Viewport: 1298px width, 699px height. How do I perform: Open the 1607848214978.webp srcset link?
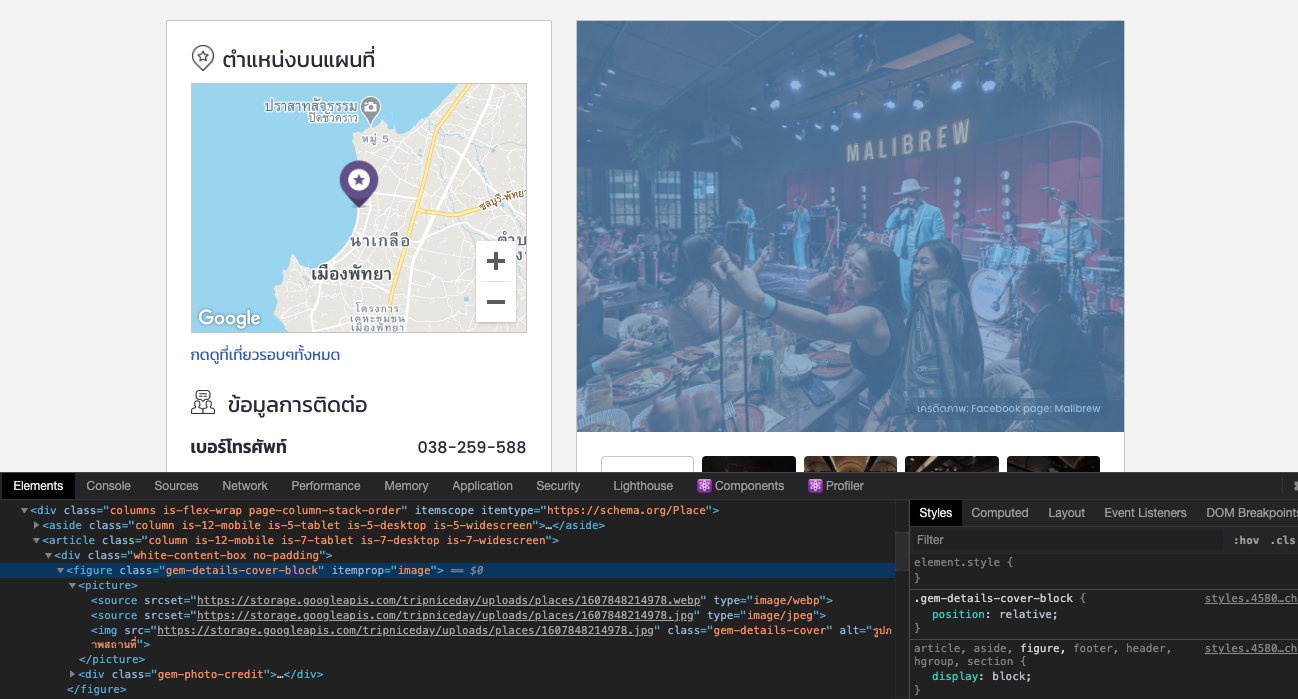(x=451, y=600)
